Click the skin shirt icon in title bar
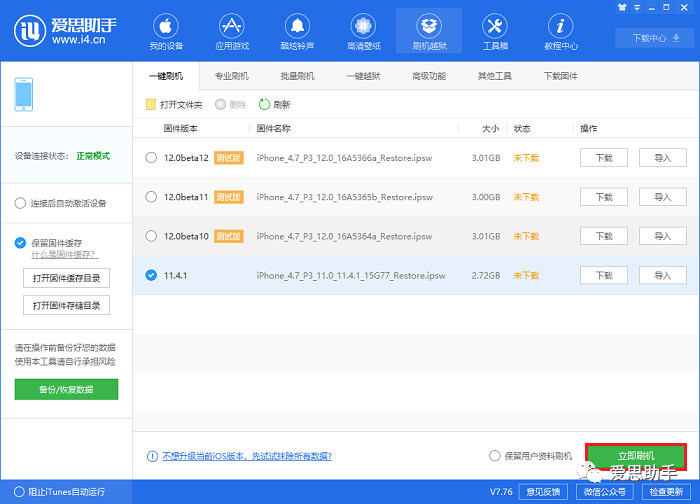The image size is (700, 504). 622,7
